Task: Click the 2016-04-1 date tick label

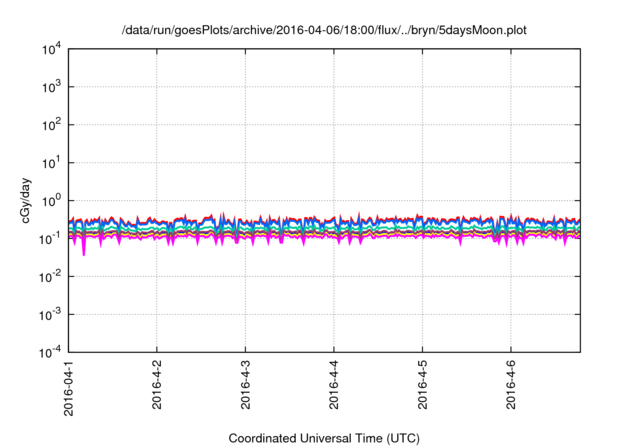Action: point(69,388)
